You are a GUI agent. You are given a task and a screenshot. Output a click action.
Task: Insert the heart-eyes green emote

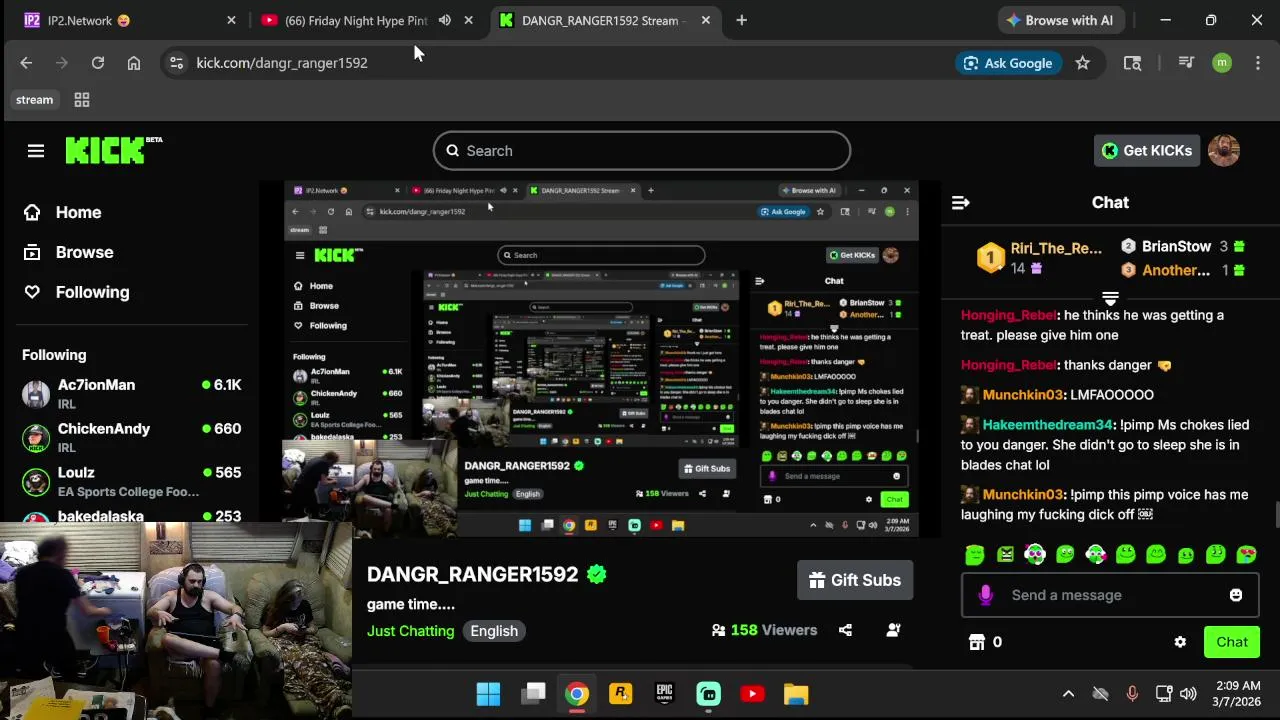[1246, 554]
